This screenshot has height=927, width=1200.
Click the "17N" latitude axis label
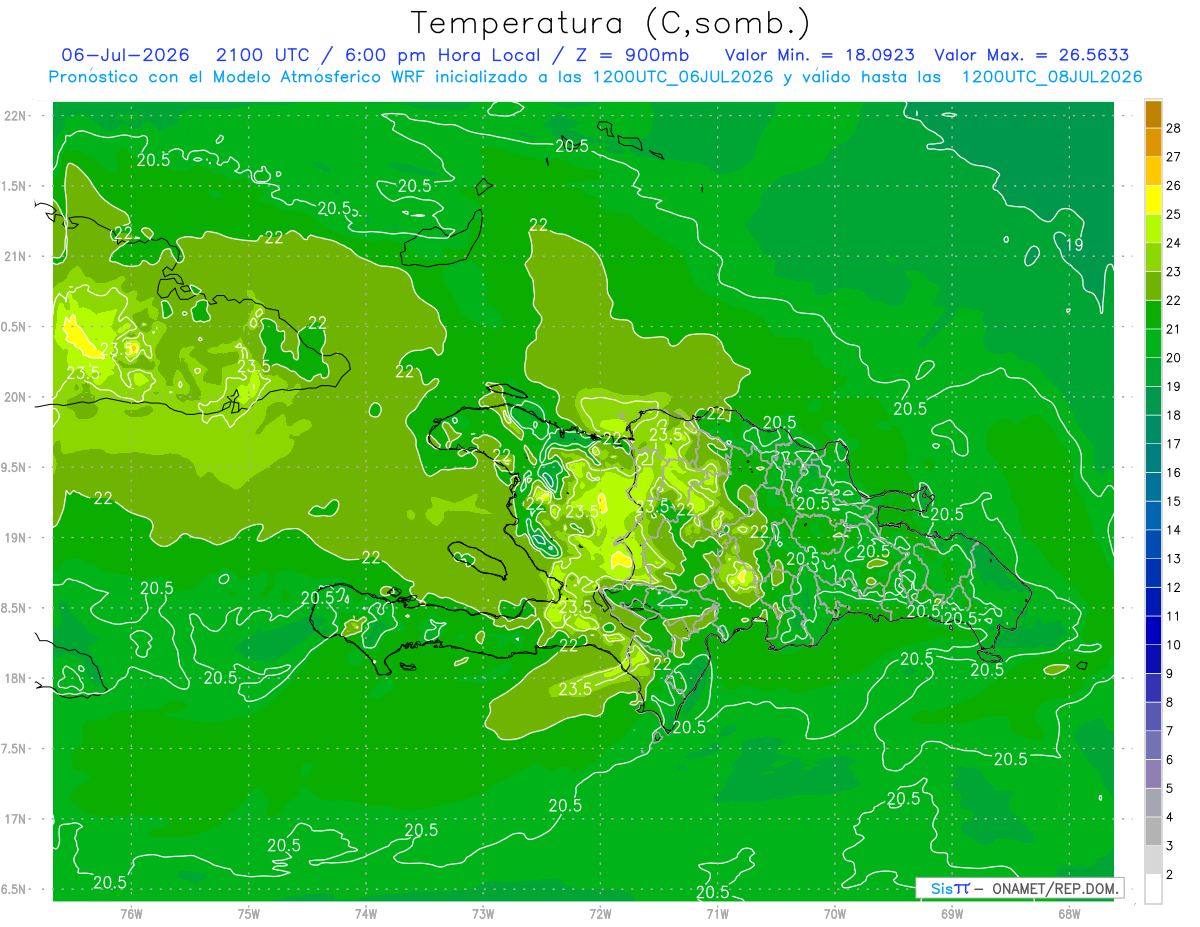pos(16,820)
